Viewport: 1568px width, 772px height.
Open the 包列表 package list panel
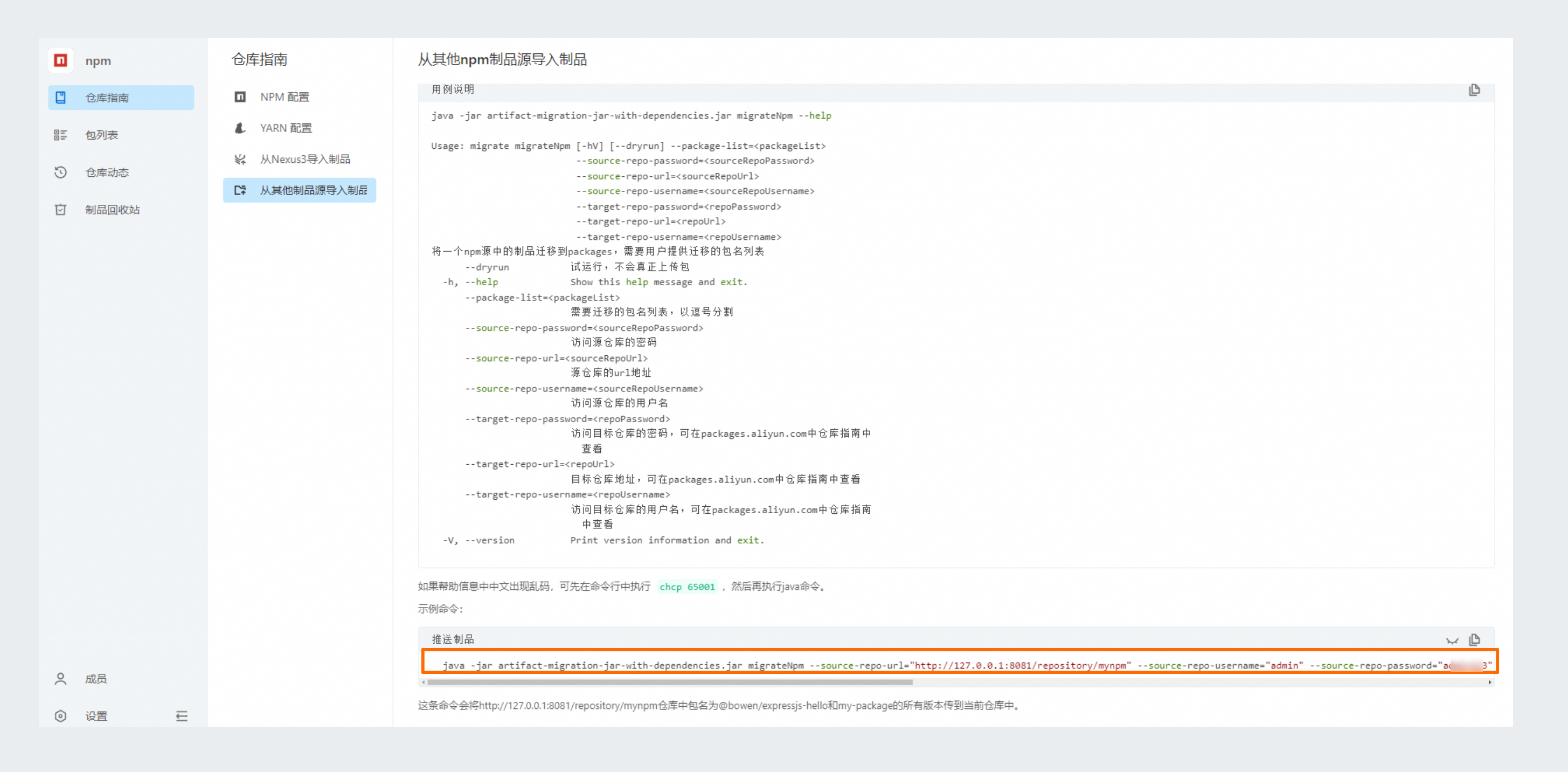click(102, 135)
